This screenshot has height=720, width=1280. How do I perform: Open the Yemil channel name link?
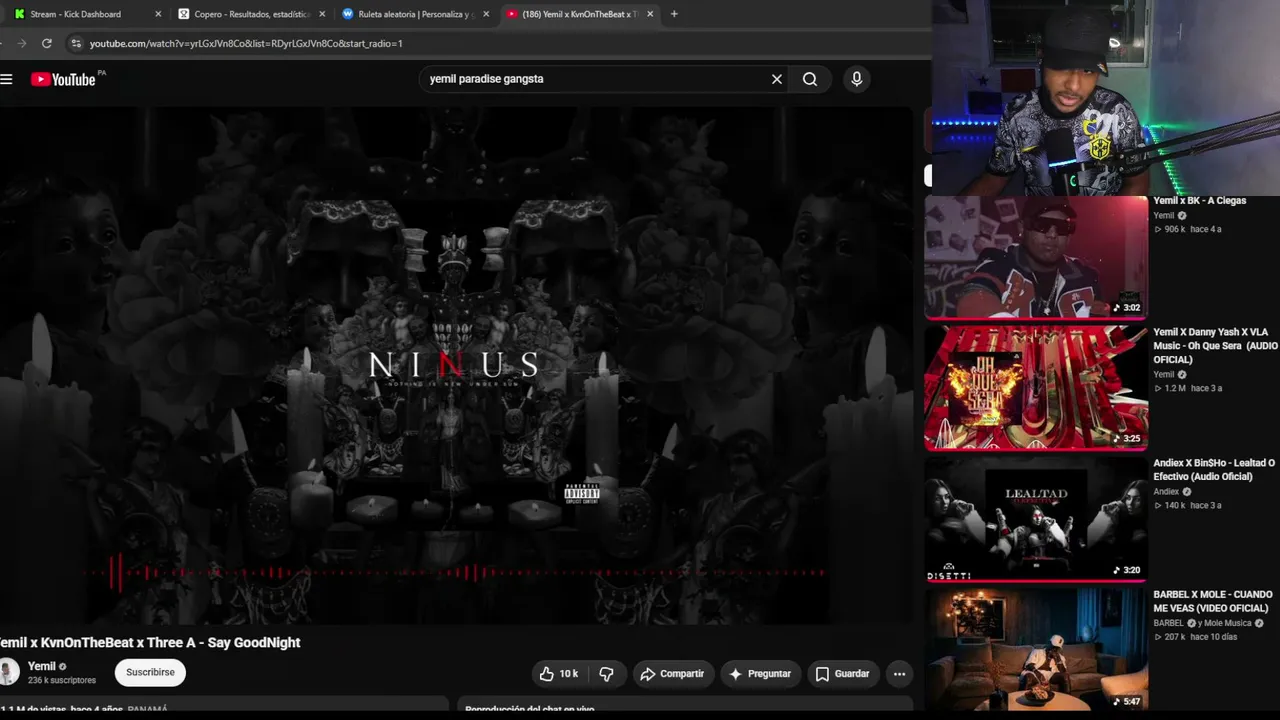click(42, 666)
